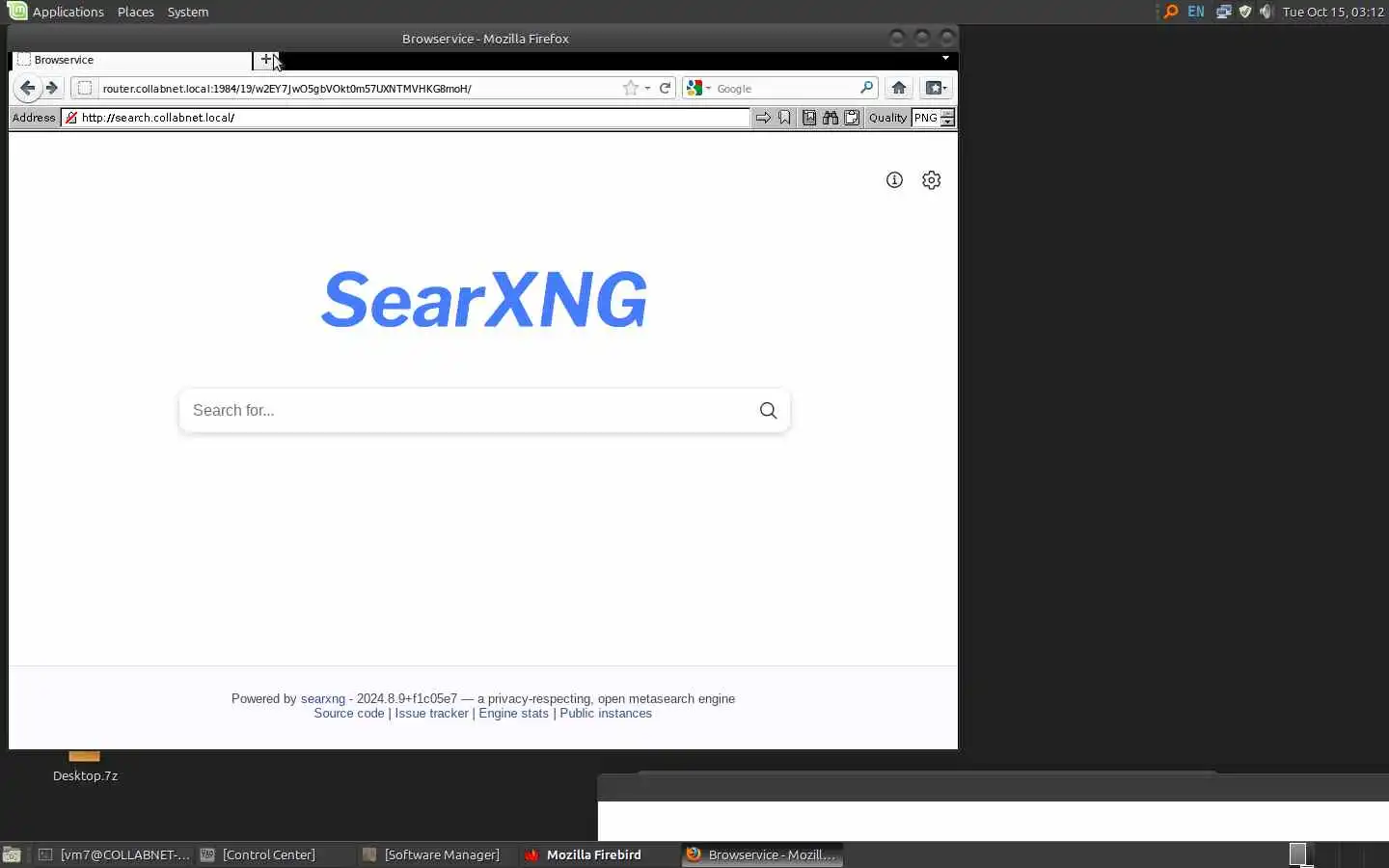Click the volume speaker tray icon
The height and width of the screenshot is (868, 1389).
tap(1266, 12)
